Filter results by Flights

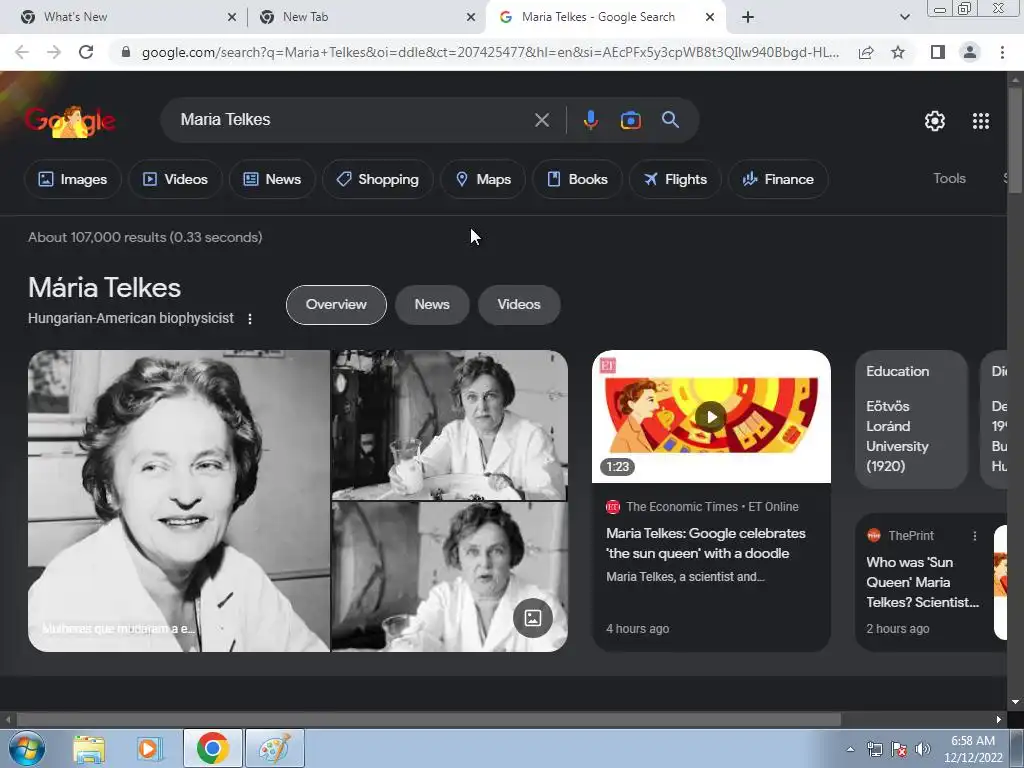pos(675,179)
